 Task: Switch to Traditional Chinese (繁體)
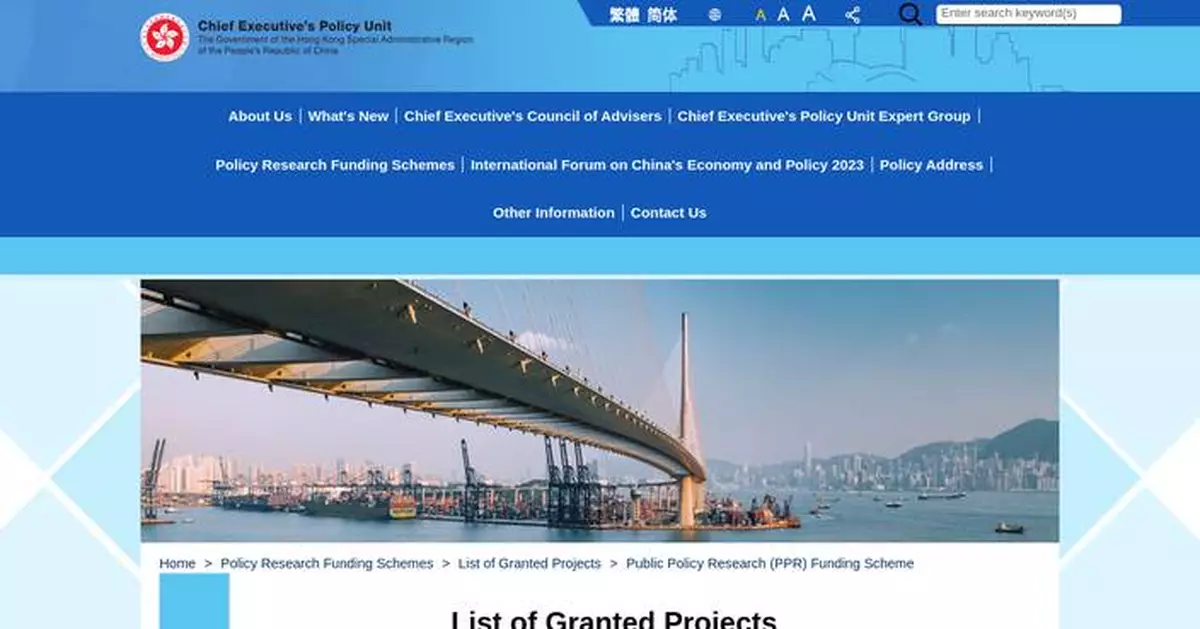click(624, 15)
